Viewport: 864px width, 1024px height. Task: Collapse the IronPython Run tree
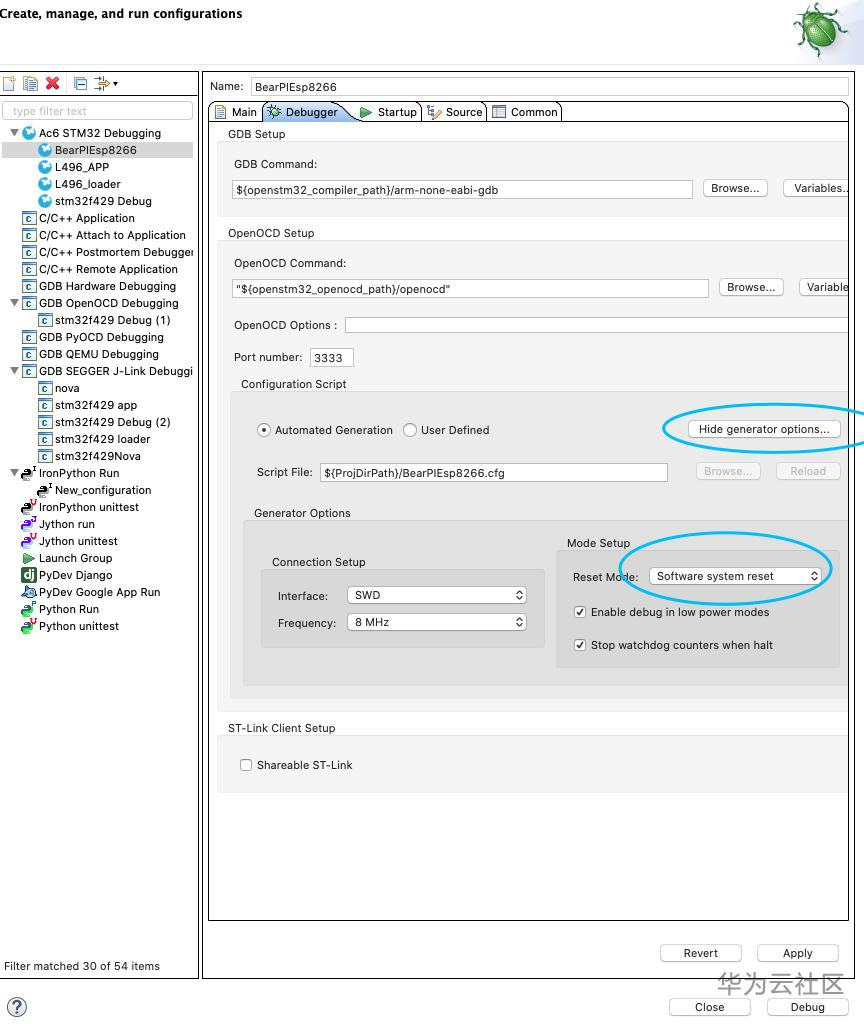(x=14, y=472)
